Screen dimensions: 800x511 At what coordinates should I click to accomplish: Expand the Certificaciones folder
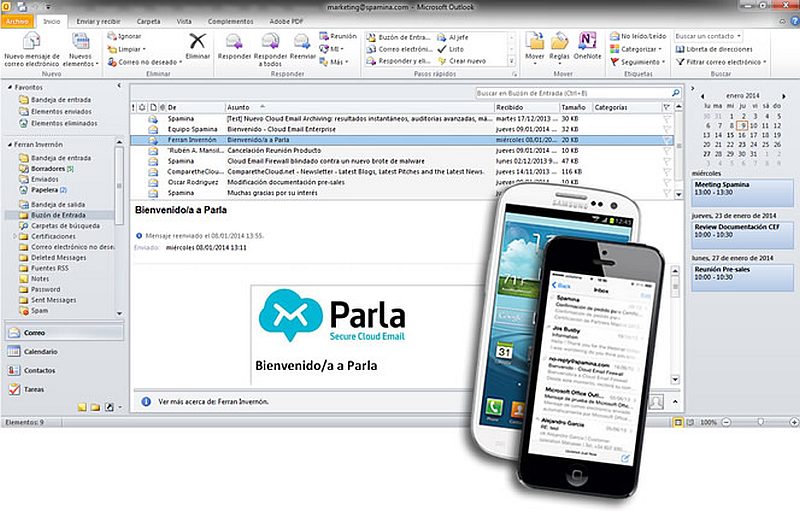click(x=14, y=236)
